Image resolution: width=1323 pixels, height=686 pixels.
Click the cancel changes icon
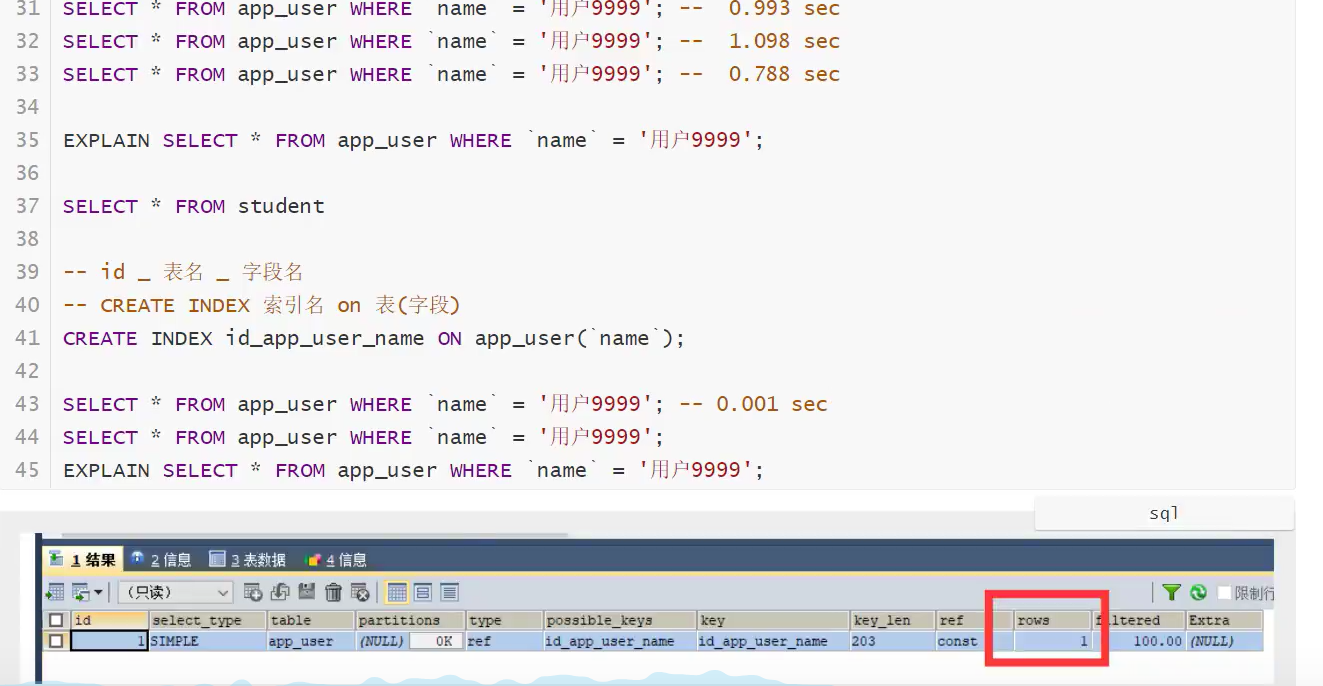point(360,592)
